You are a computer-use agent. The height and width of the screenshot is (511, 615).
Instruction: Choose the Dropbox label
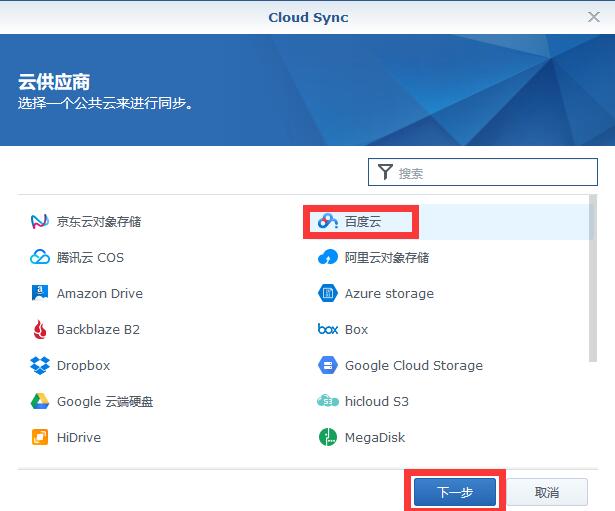(83, 366)
